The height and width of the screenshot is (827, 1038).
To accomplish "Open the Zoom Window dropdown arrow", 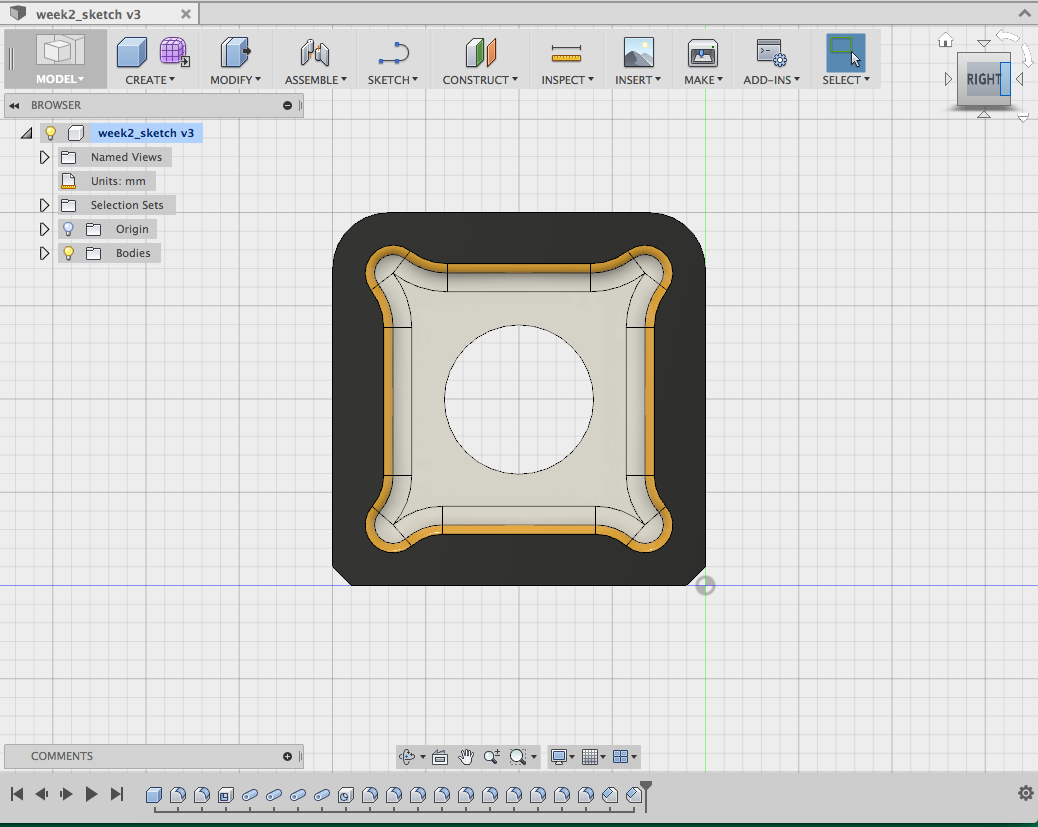I will coord(534,757).
